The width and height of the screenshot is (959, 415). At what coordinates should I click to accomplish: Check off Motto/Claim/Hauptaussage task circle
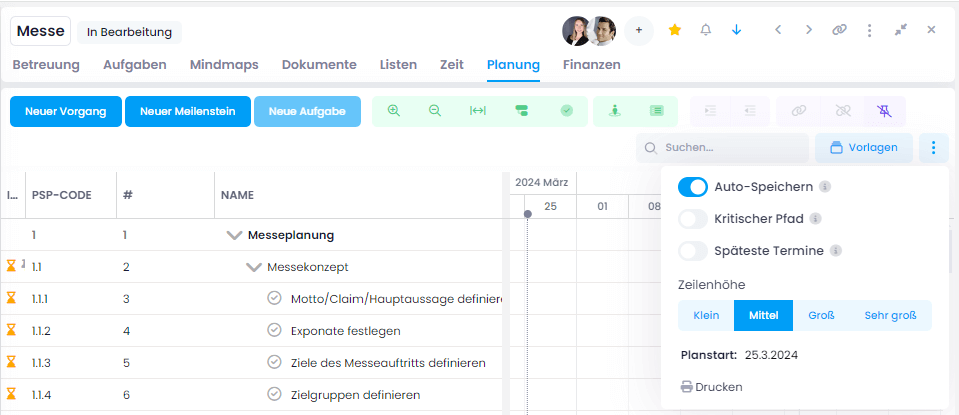point(274,298)
